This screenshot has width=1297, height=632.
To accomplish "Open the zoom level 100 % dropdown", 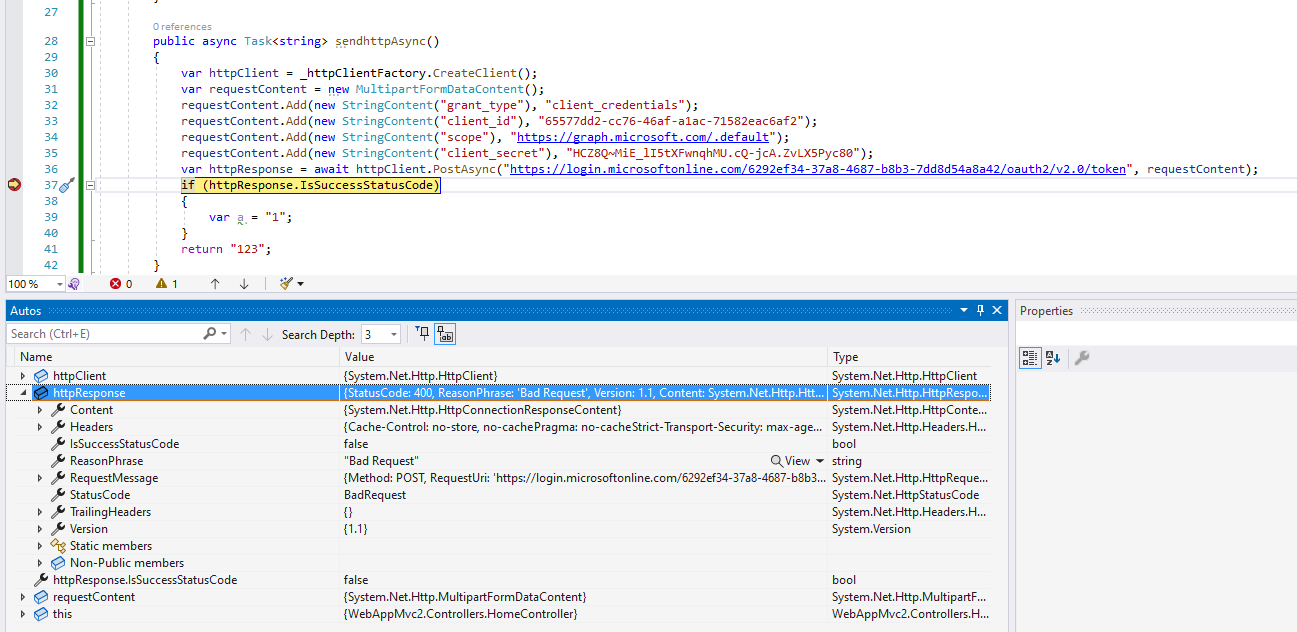I will 60,284.
